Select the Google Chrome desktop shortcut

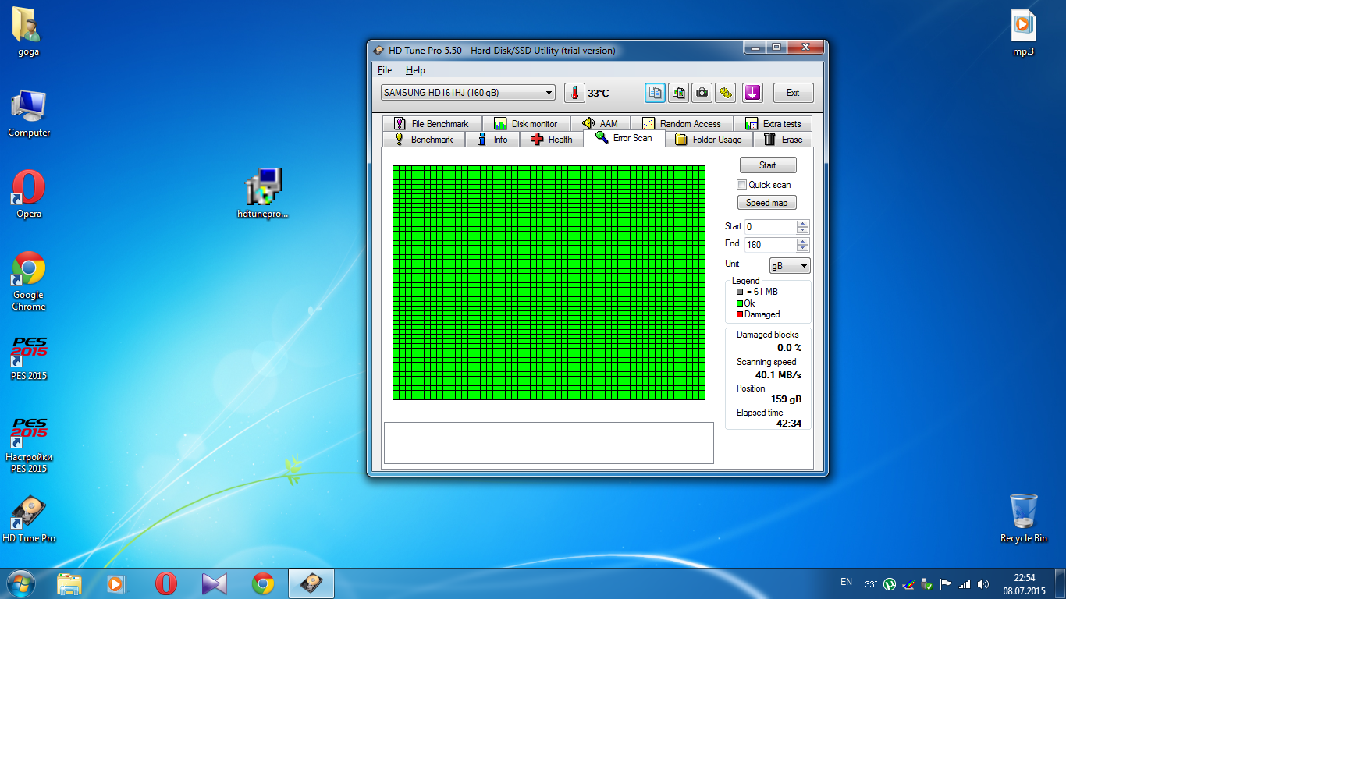(x=28, y=281)
